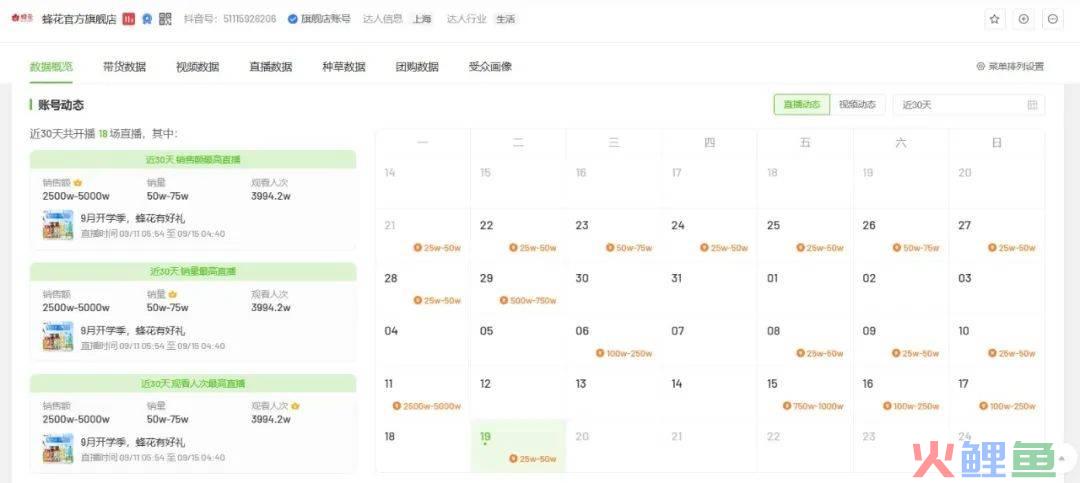This screenshot has height=483, width=1080.
Task: Click the 25w-50w sales badge on day 27
Action: 1011,247
